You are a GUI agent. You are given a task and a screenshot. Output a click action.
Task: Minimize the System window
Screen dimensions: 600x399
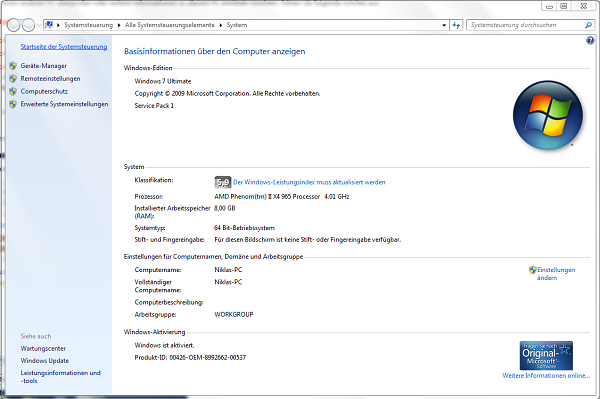(x=549, y=7)
